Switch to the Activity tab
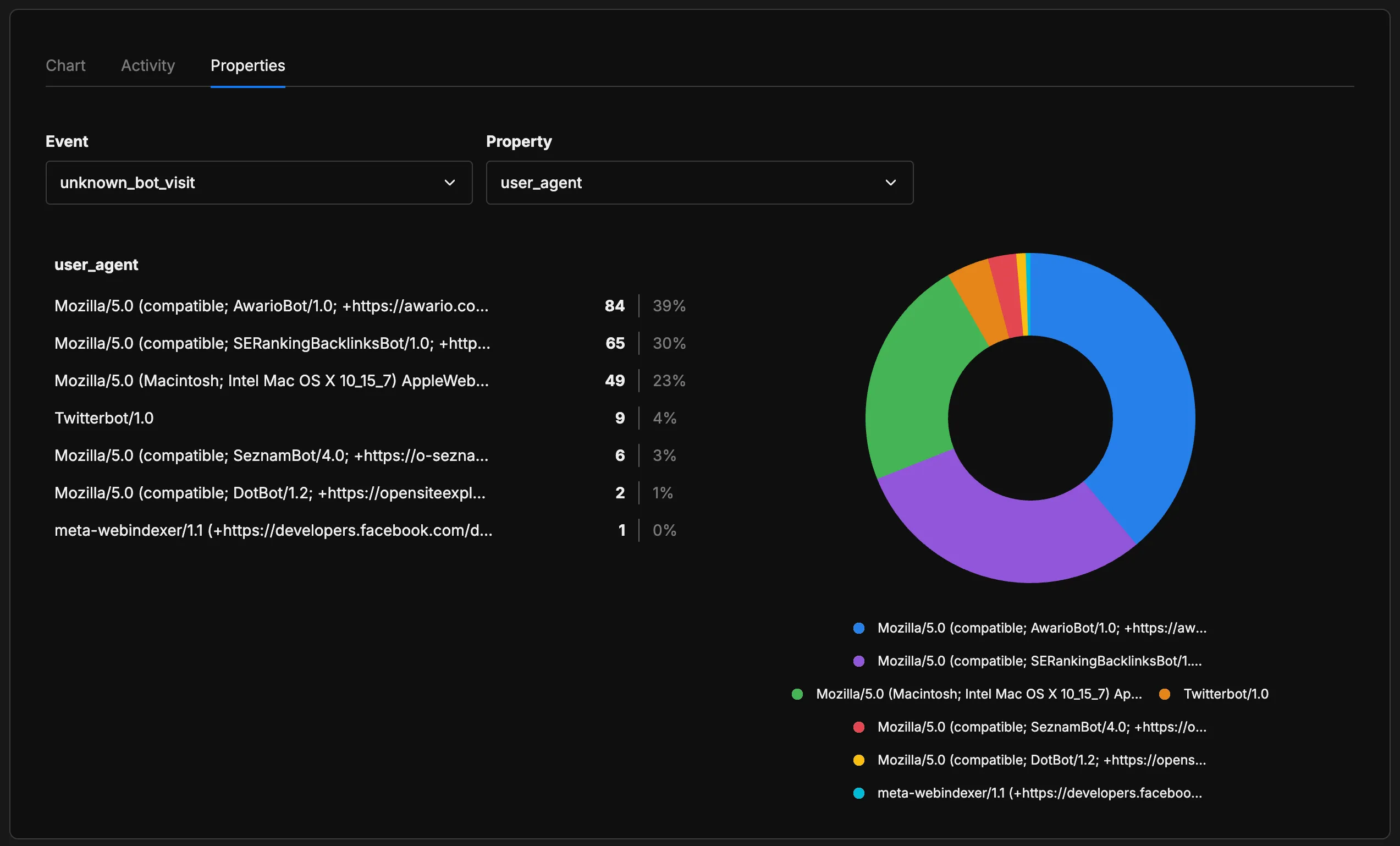 (x=147, y=65)
